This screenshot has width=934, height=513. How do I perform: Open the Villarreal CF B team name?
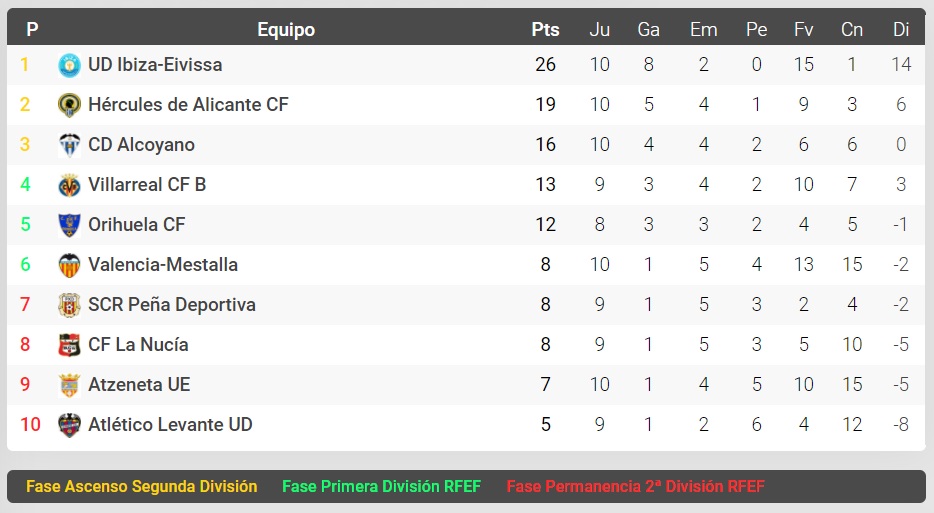[x=147, y=185]
